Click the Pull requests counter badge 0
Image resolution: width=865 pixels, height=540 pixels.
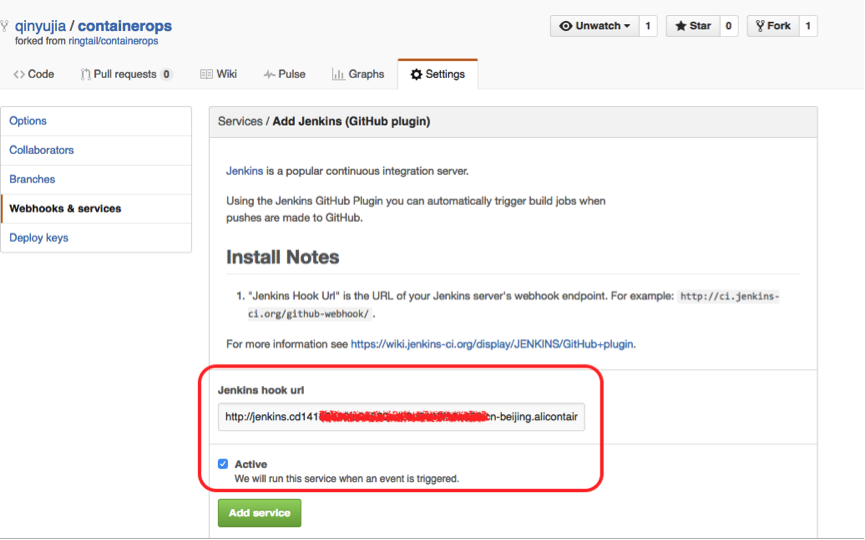(166, 74)
